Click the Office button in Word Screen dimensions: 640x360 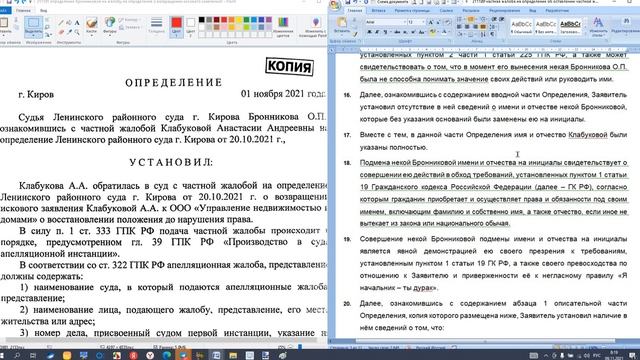pyautogui.click(x=335, y=5)
